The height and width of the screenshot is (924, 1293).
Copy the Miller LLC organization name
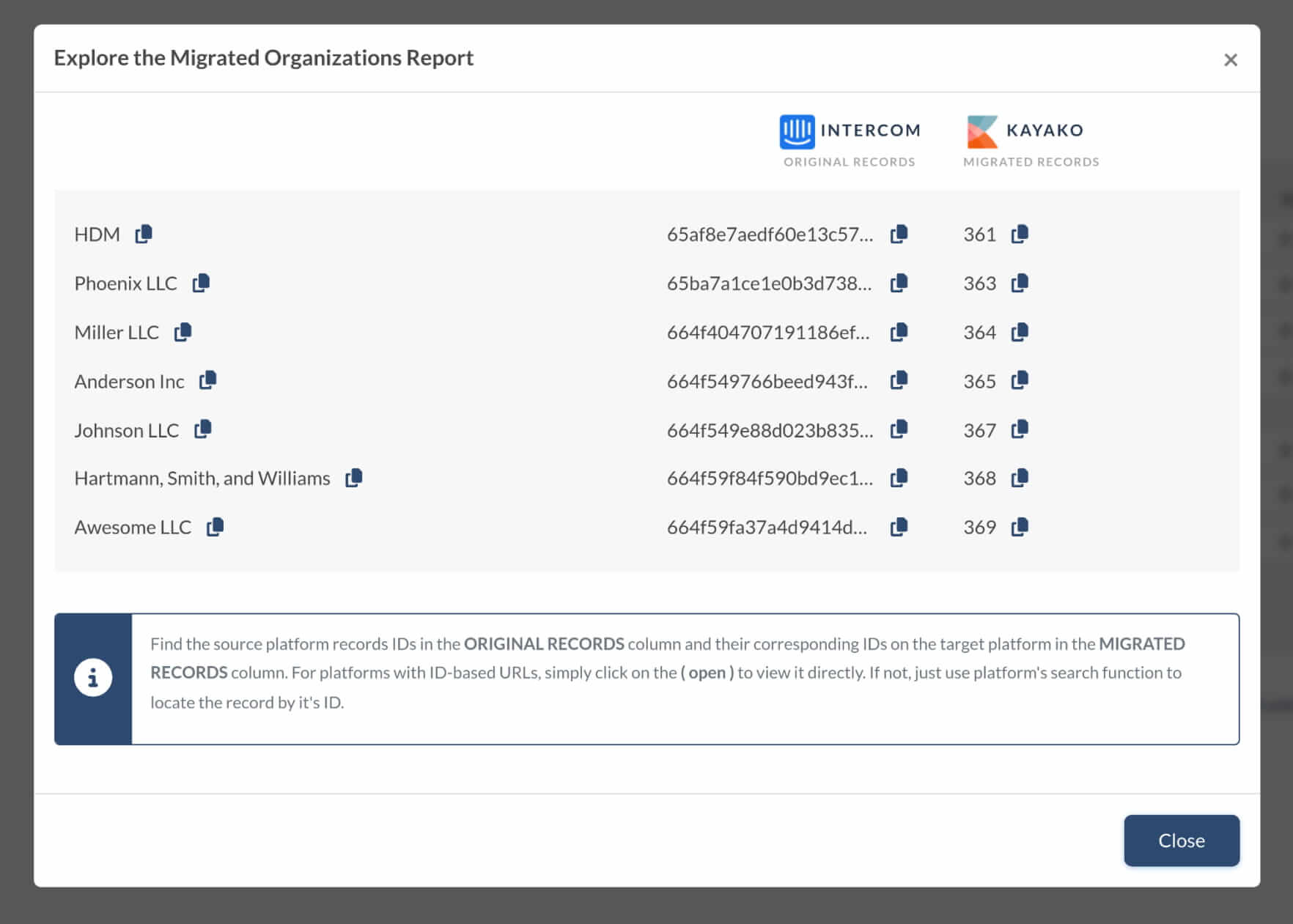click(x=183, y=332)
